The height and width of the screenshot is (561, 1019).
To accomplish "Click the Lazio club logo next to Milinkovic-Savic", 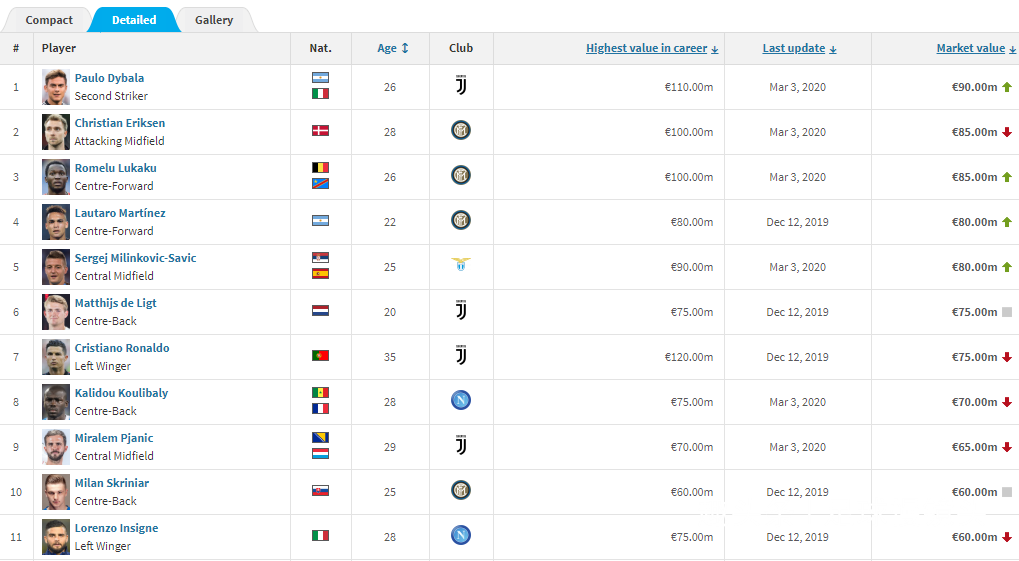I will pos(461,265).
